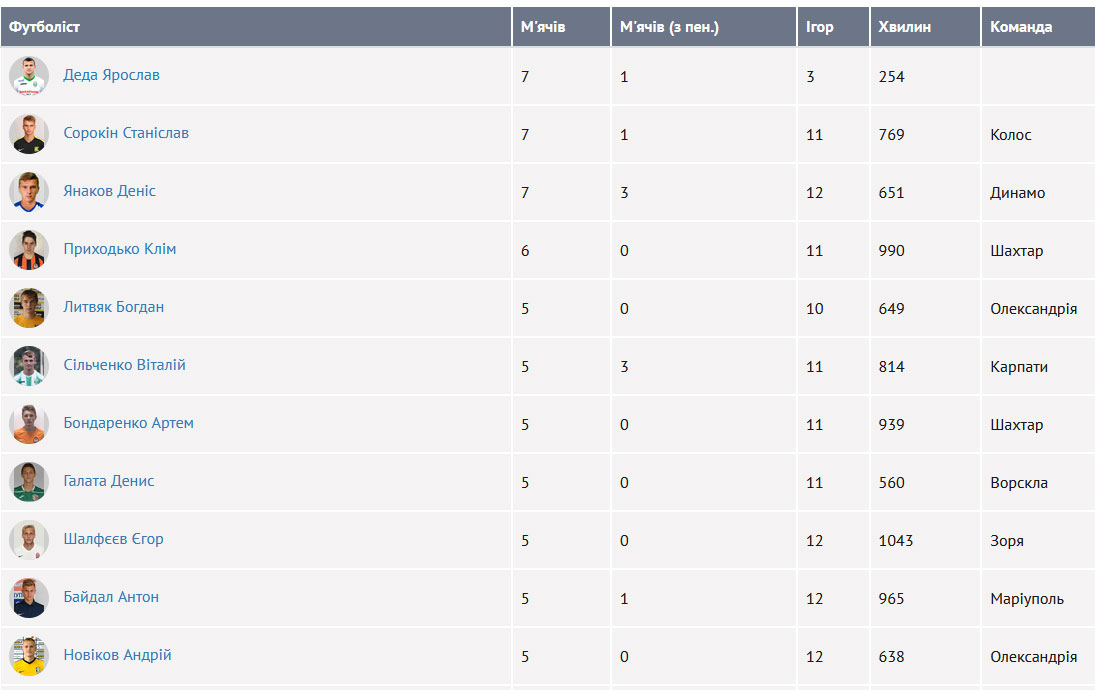The height and width of the screenshot is (690, 1095).
Task: Click Новіков Андрій's player photo
Action: (x=29, y=656)
